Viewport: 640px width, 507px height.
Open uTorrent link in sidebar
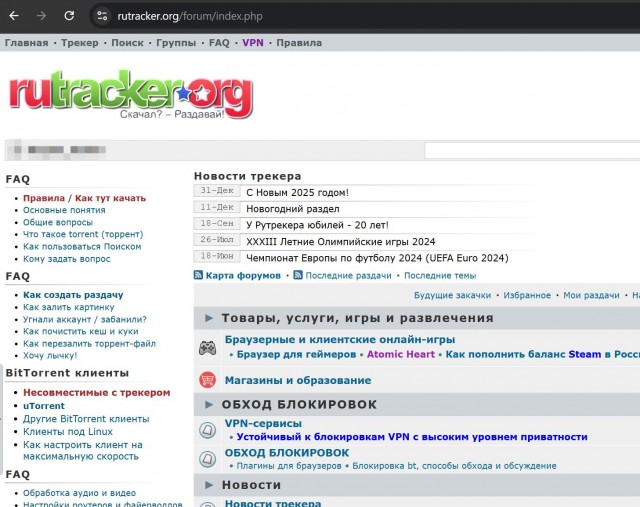pyautogui.click(x=44, y=406)
